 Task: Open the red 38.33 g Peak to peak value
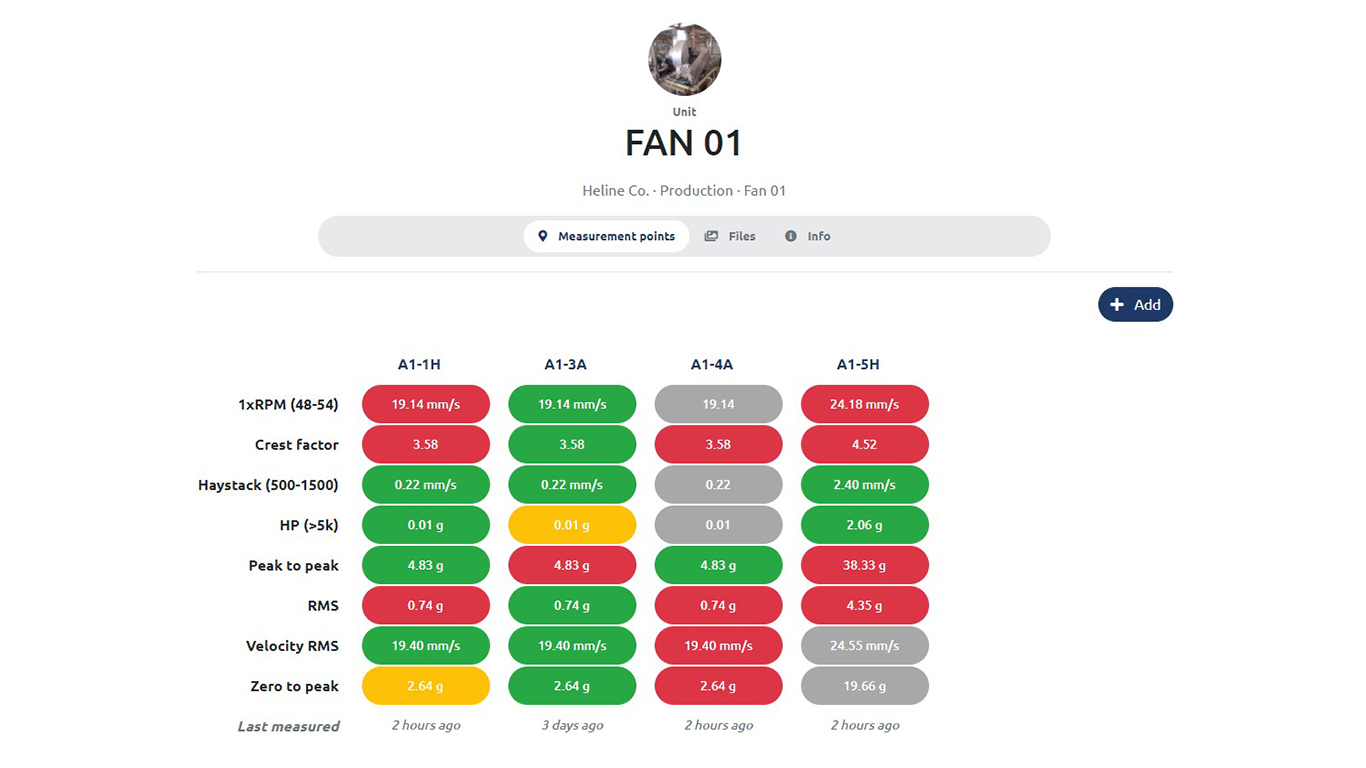tap(865, 565)
